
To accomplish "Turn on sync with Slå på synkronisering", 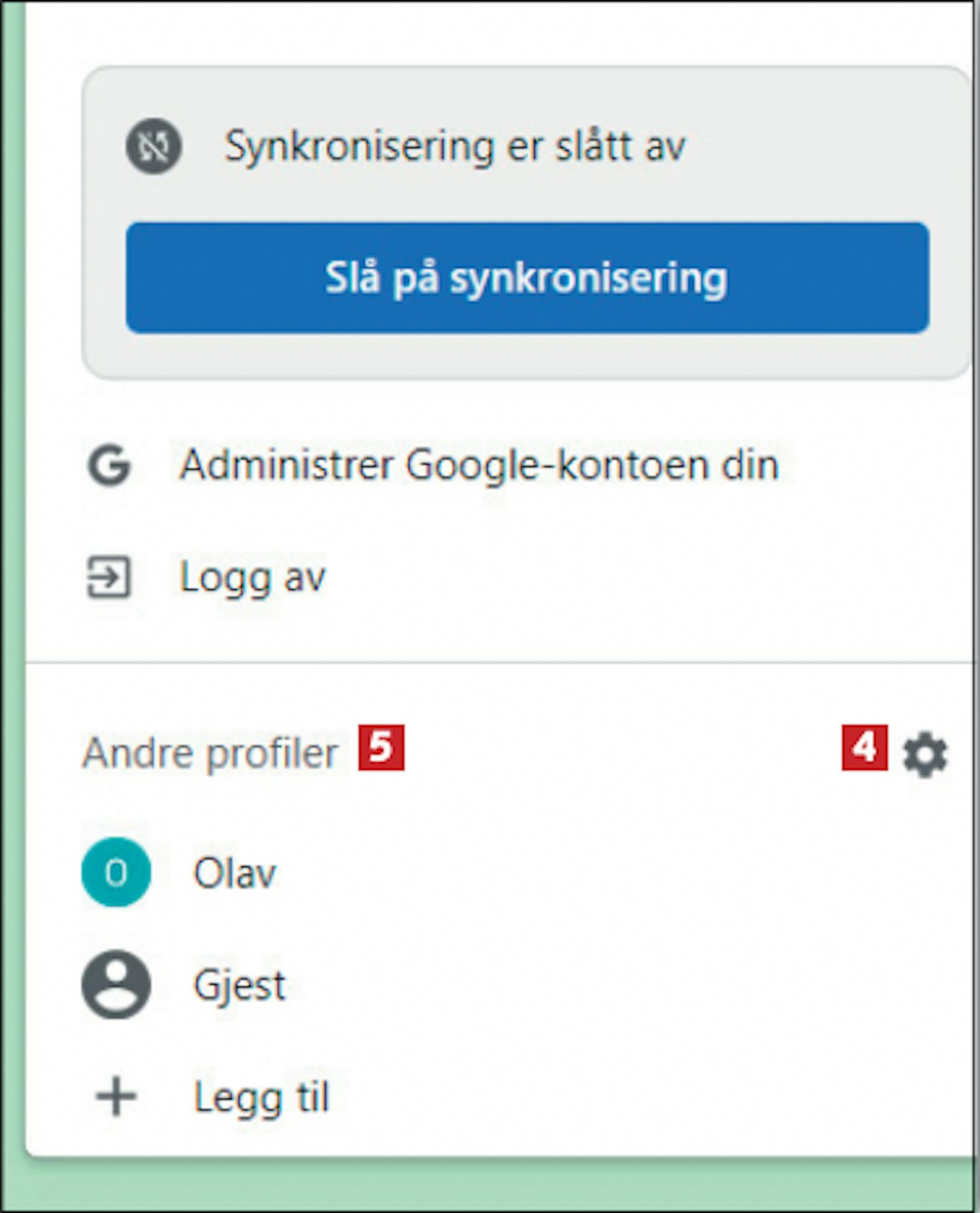I will tap(527, 278).
